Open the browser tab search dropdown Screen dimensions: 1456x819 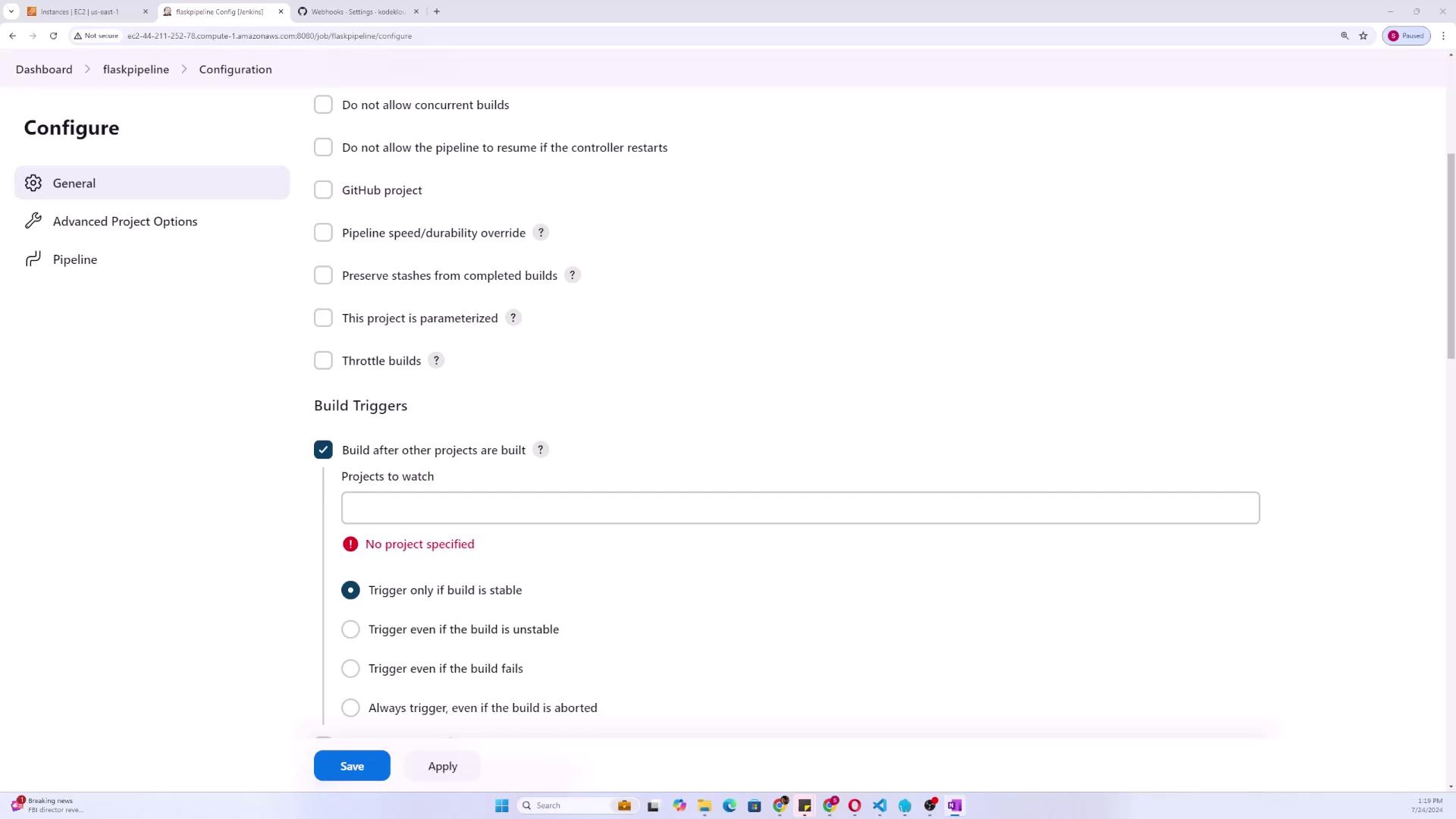click(x=11, y=11)
